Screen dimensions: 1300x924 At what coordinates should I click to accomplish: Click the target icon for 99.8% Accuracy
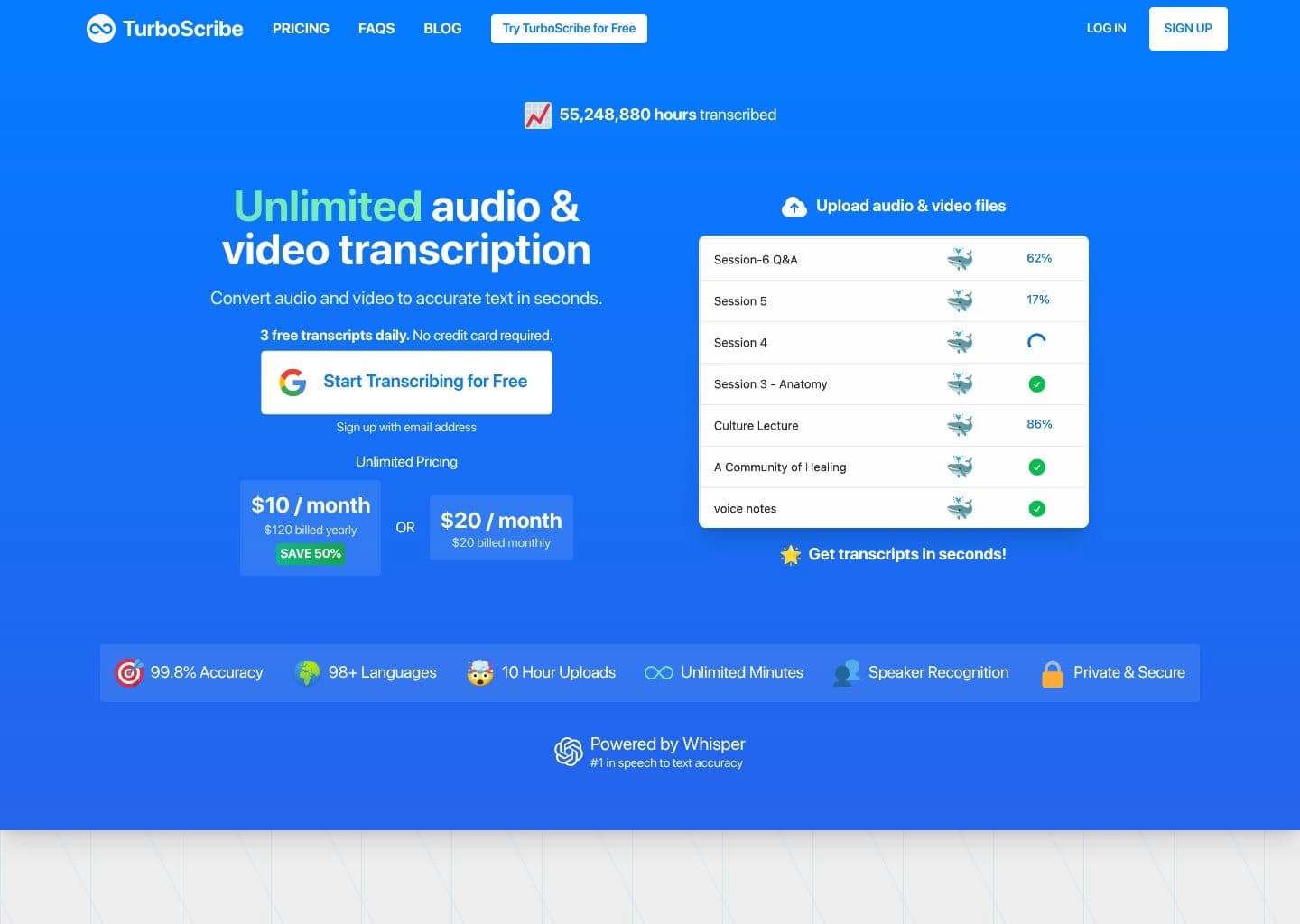[129, 672]
